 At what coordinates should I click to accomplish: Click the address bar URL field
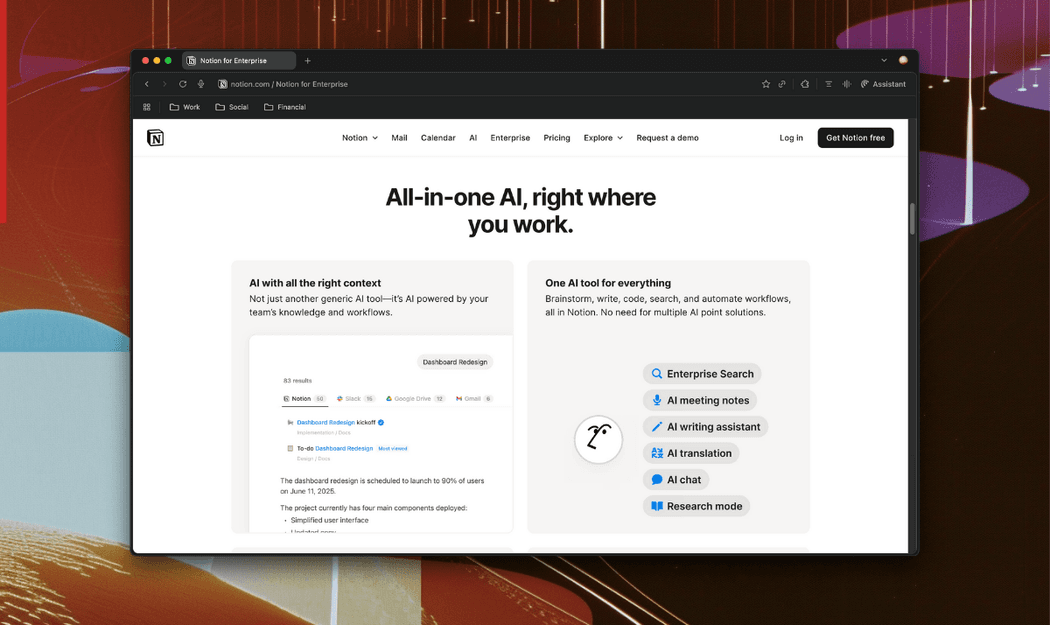[289, 84]
